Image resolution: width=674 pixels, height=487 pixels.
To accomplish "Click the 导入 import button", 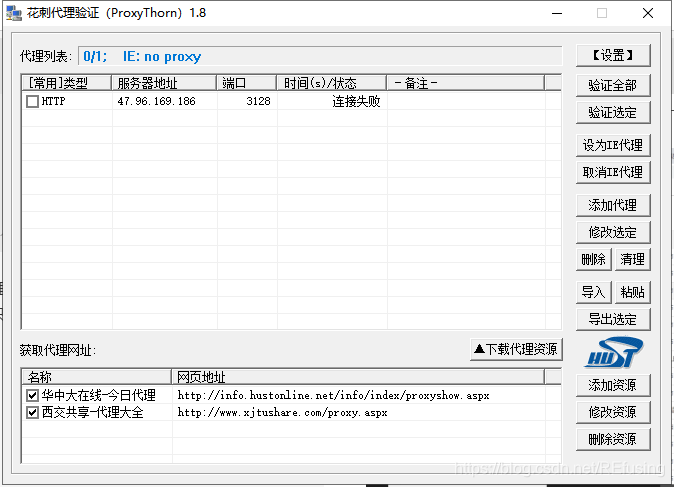I will [594, 292].
